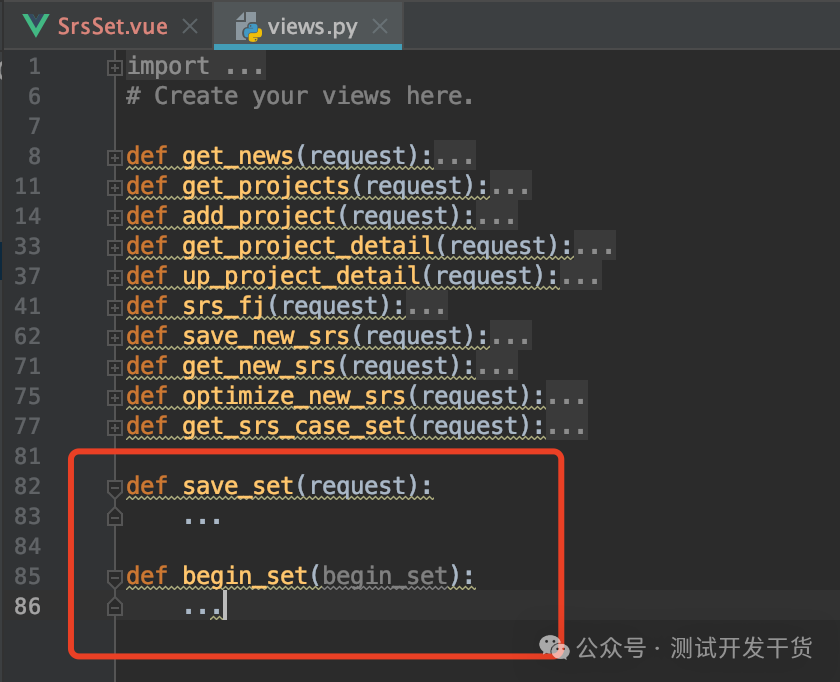The width and height of the screenshot is (840, 682).
Task: Click the save_set function name
Action: tap(238, 486)
